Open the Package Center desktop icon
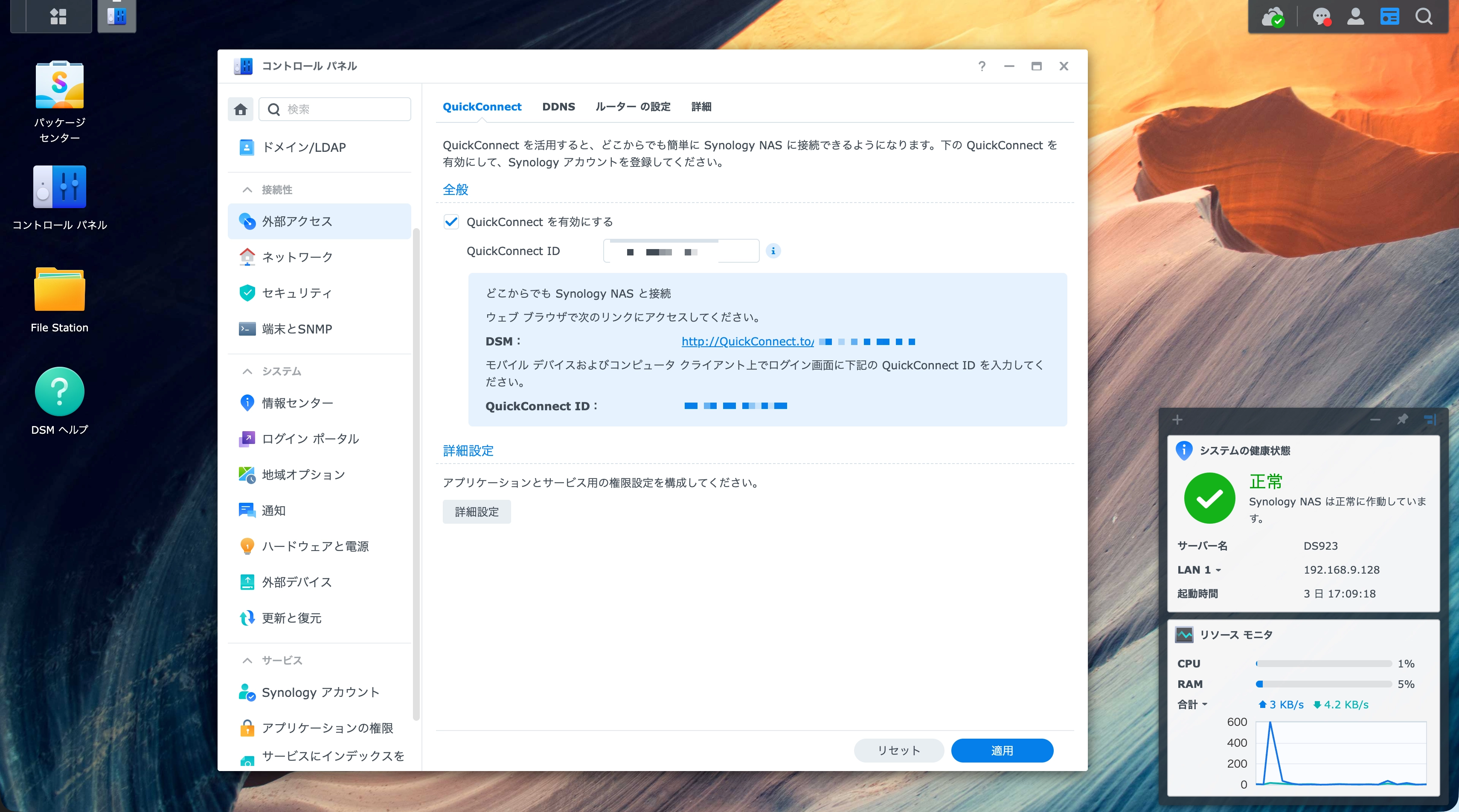Image resolution: width=1459 pixels, height=812 pixels. pos(59,85)
